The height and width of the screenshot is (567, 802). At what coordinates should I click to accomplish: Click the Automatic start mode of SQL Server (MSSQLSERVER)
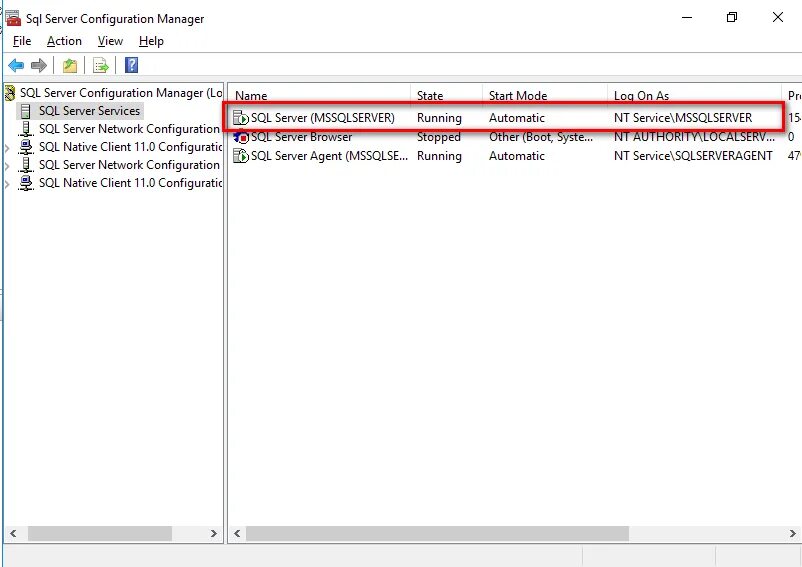[x=517, y=118]
